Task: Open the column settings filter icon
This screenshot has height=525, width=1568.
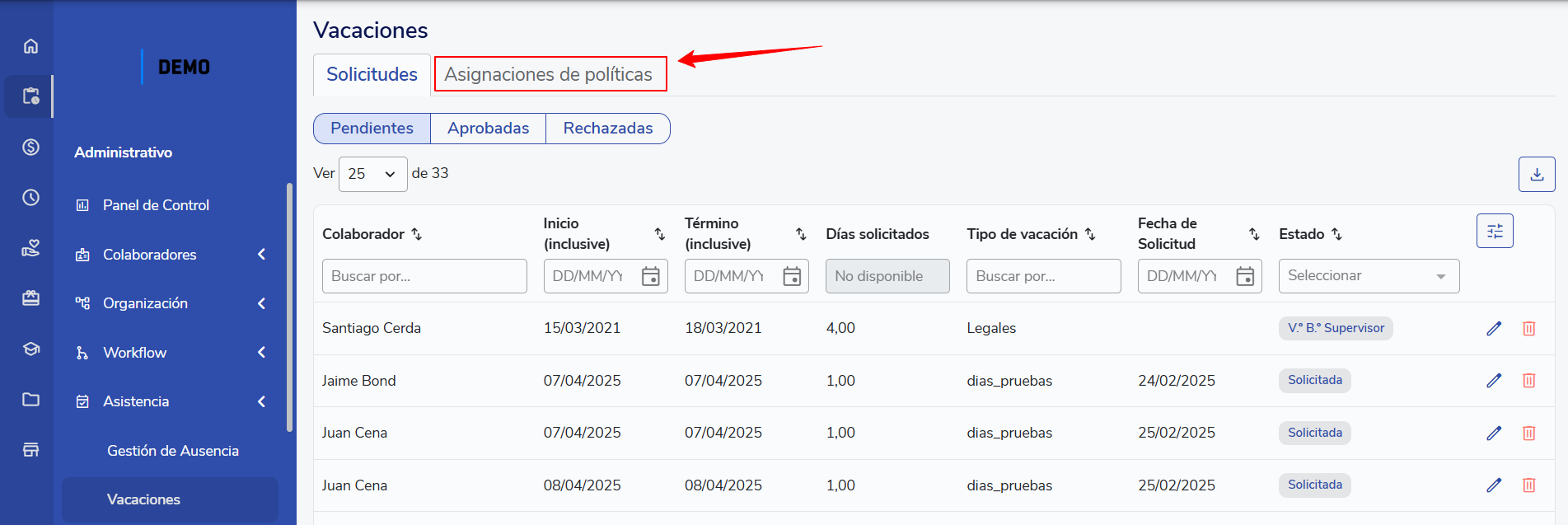Action: click(1495, 231)
